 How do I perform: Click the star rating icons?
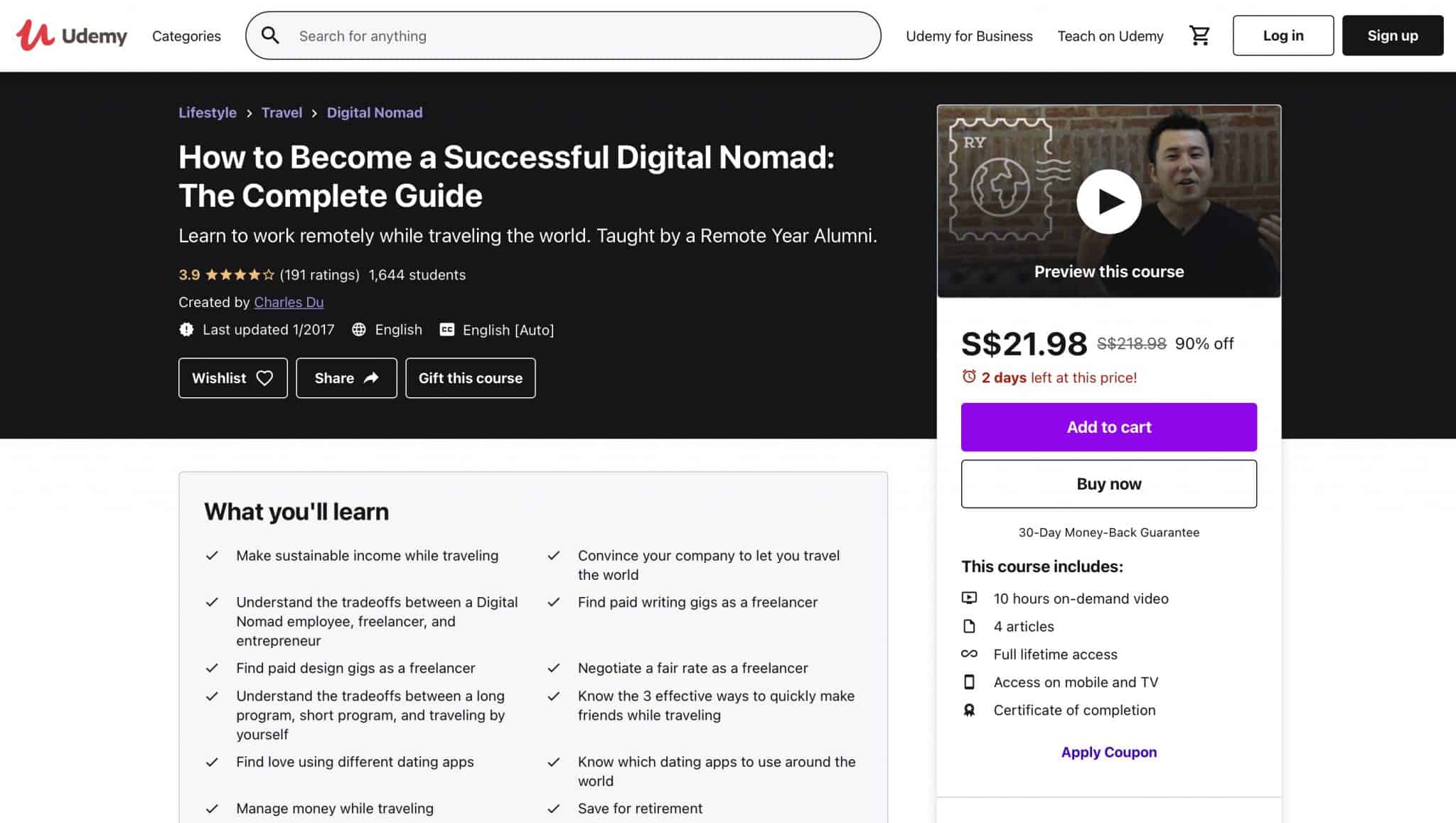240,274
